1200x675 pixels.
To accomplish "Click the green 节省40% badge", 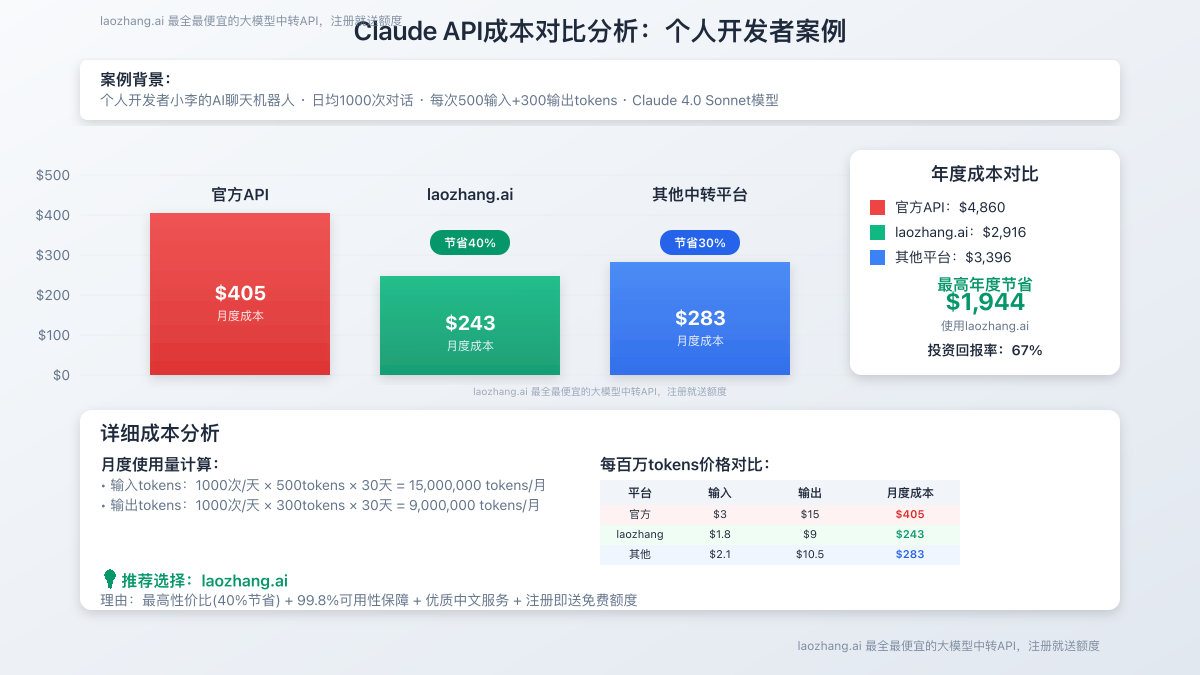I will pyautogui.click(x=470, y=243).
